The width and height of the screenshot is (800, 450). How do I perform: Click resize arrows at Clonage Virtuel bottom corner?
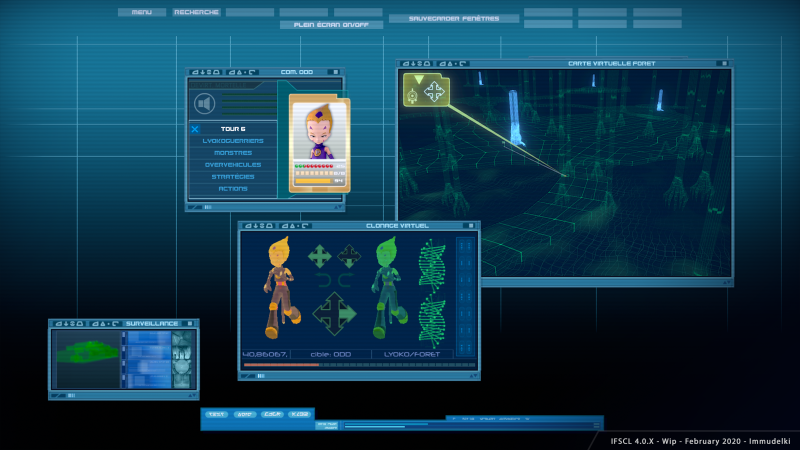473,376
